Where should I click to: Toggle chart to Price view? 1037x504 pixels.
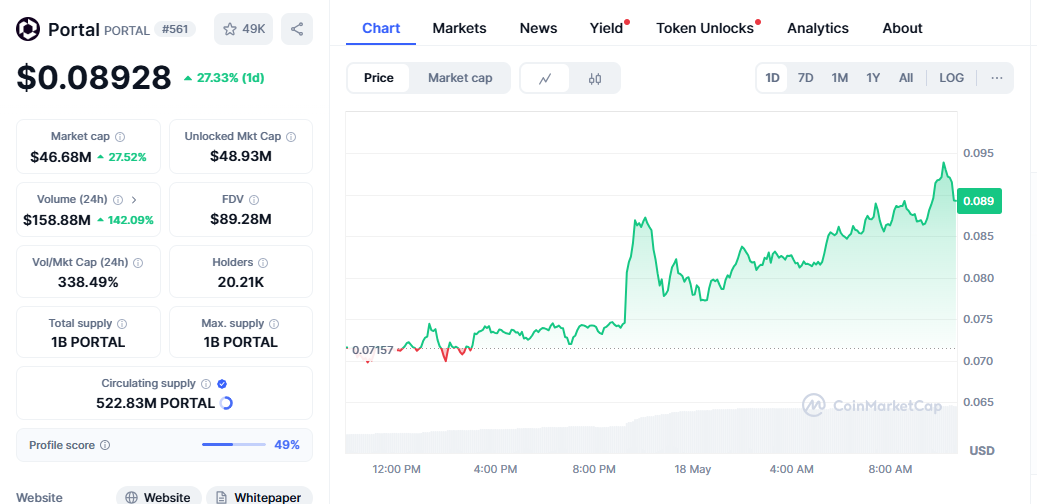379,78
